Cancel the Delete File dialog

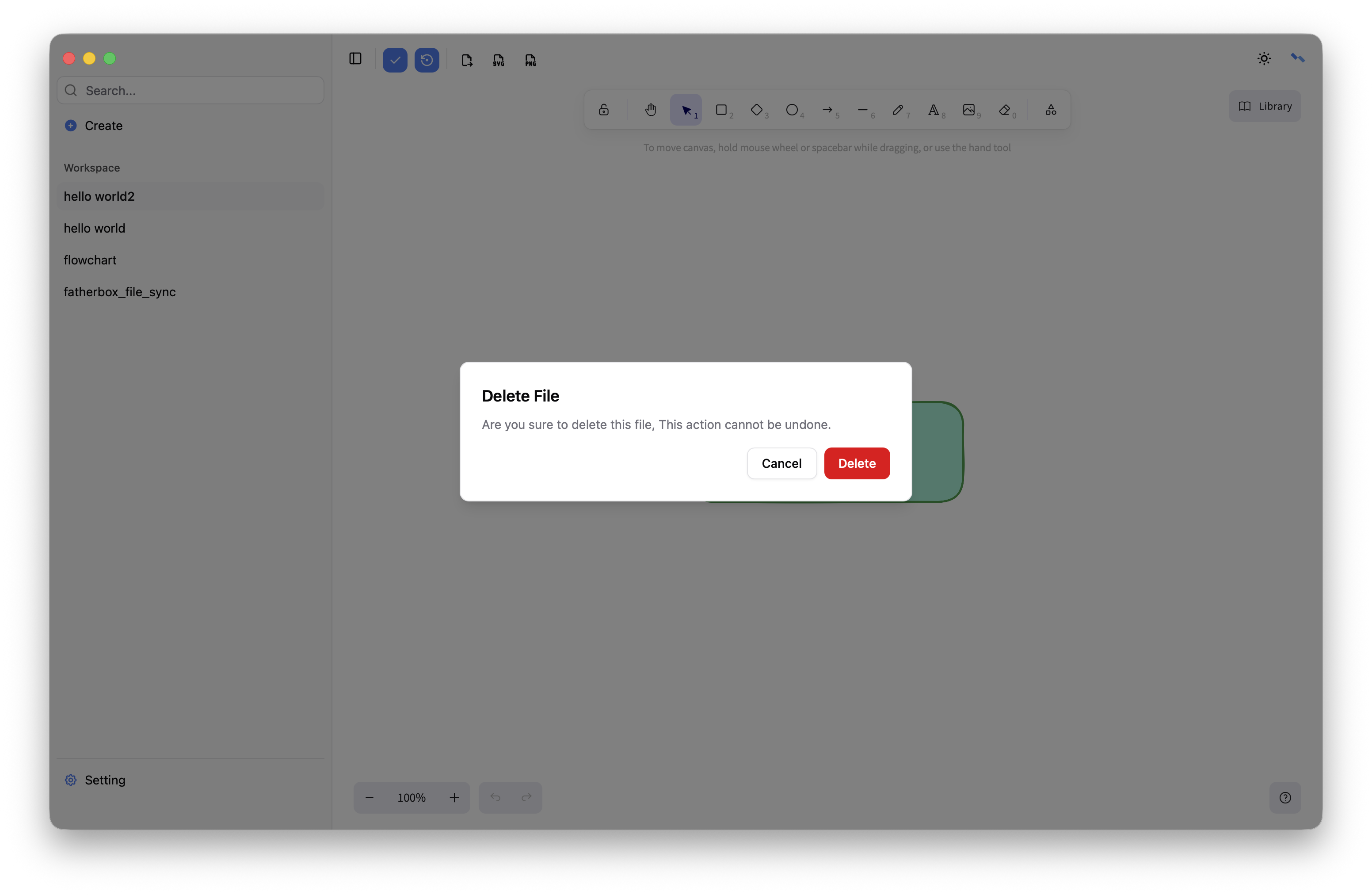[781, 463]
